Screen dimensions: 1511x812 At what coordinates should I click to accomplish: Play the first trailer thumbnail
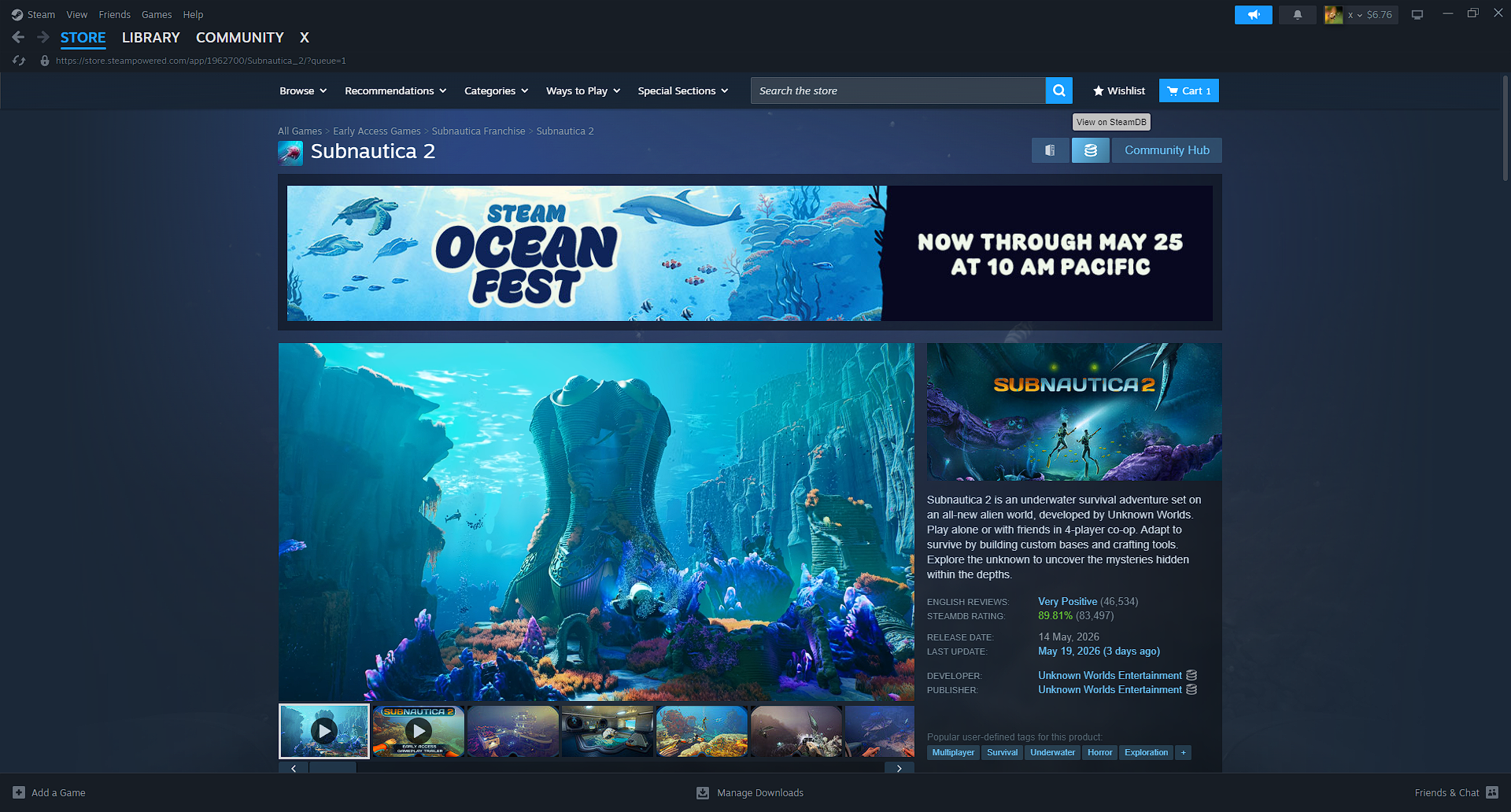(x=324, y=731)
